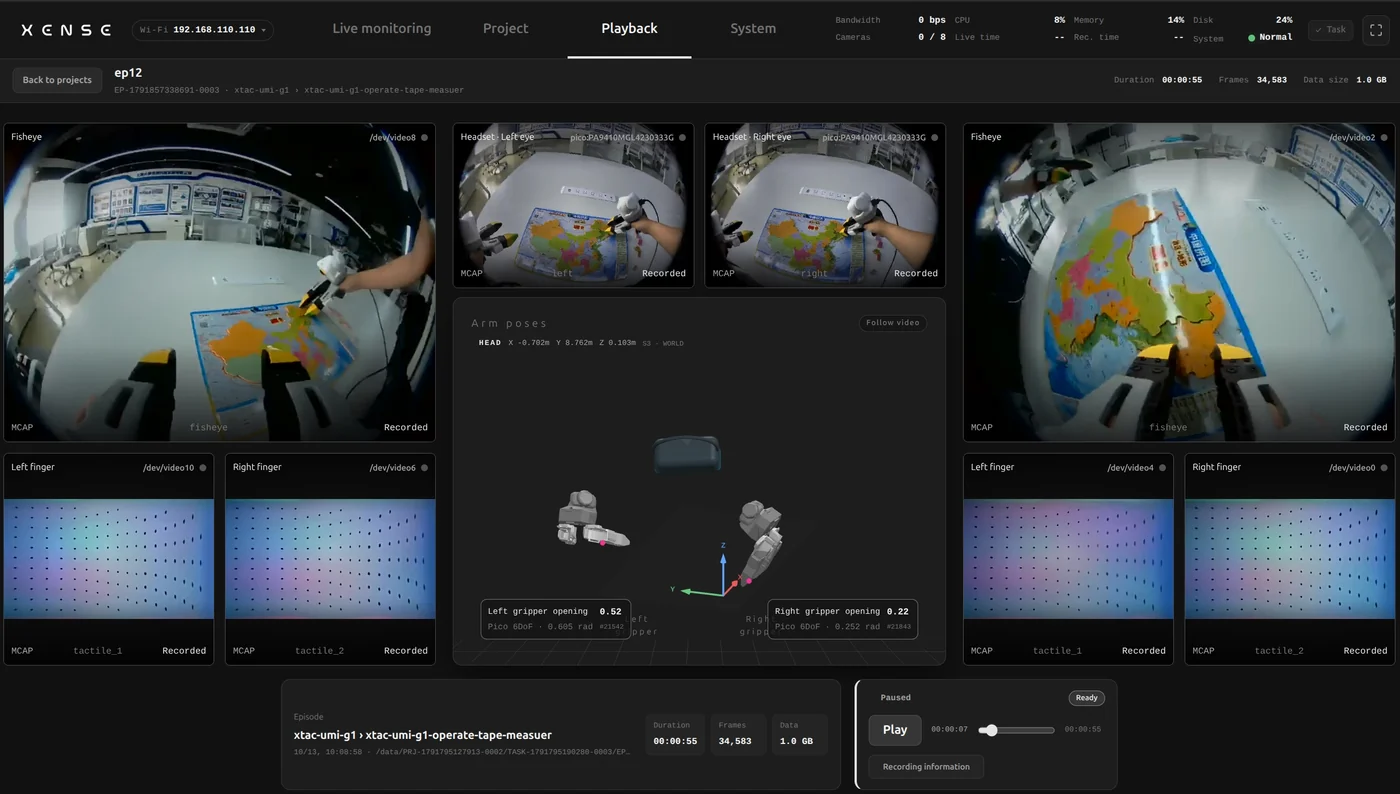Click the status dot beside /dev/video10
This screenshot has width=1400, height=794.
[203, 467]
